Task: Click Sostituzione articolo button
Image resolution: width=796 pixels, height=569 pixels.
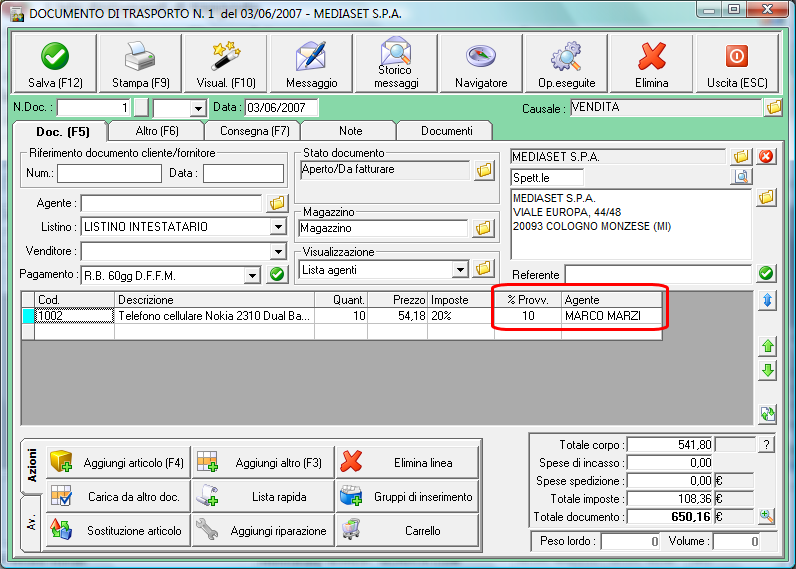Action: (x=118, y=530)
